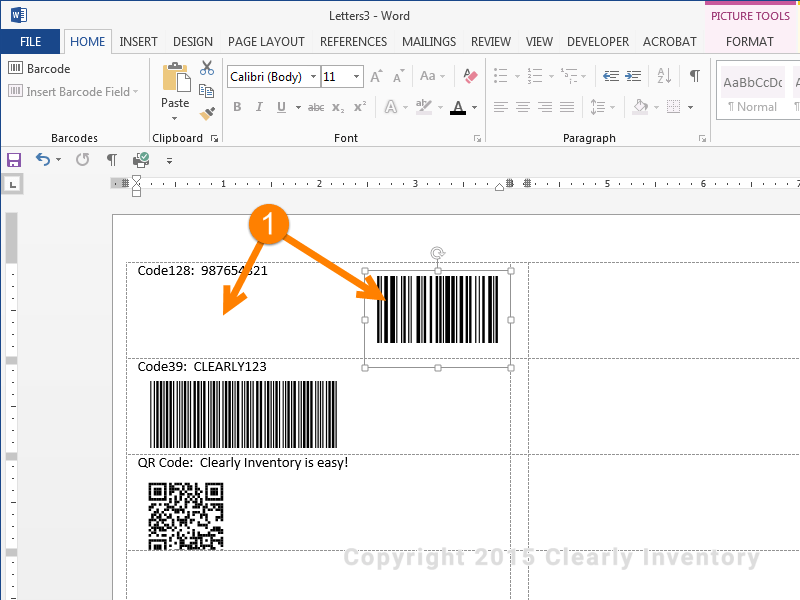Expand the font name dropdown arrow

coord(314,77)
